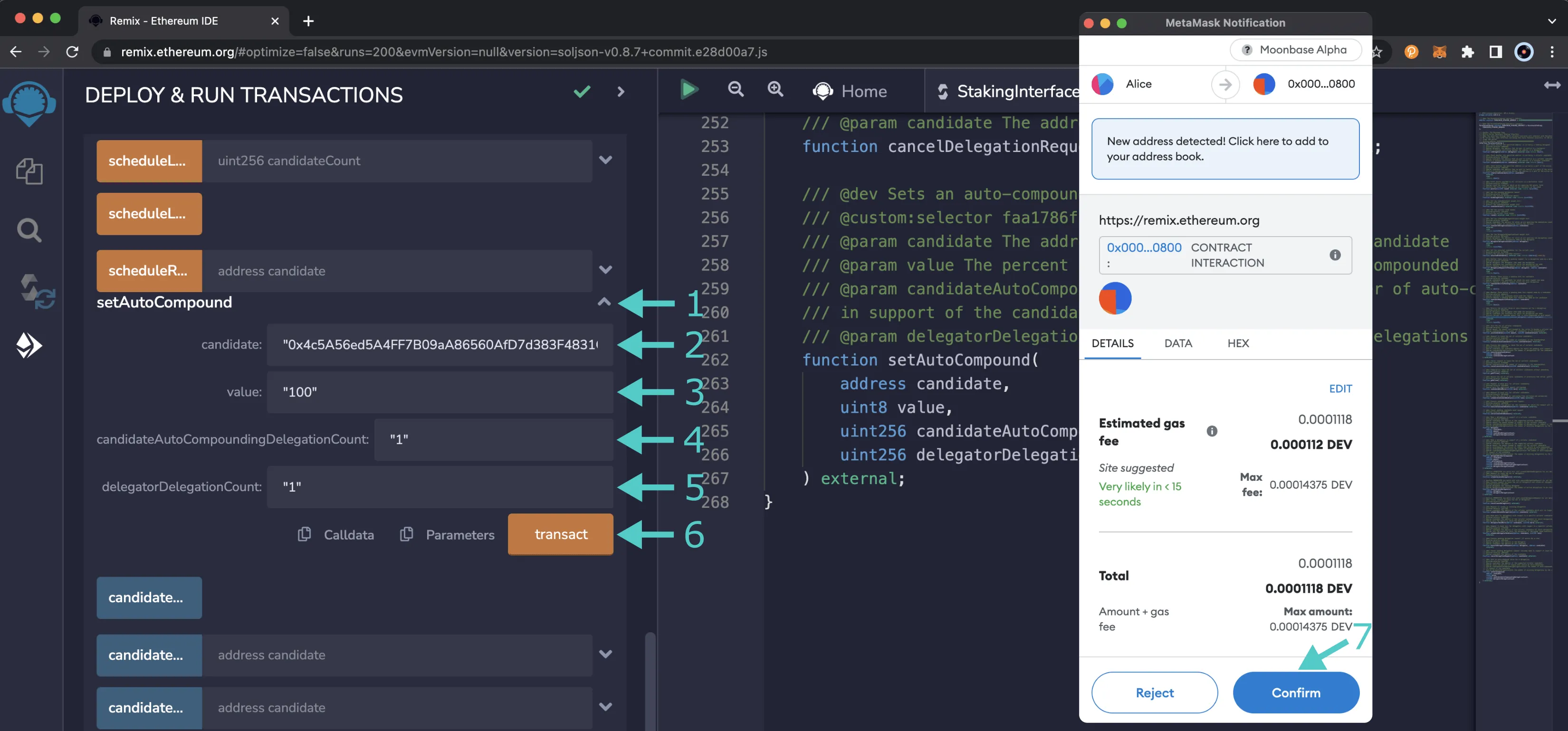The height and width of the screenshot is (731, 1568).
Task: Collapse the setAutoCompound function form
Action: coord(604,302)
